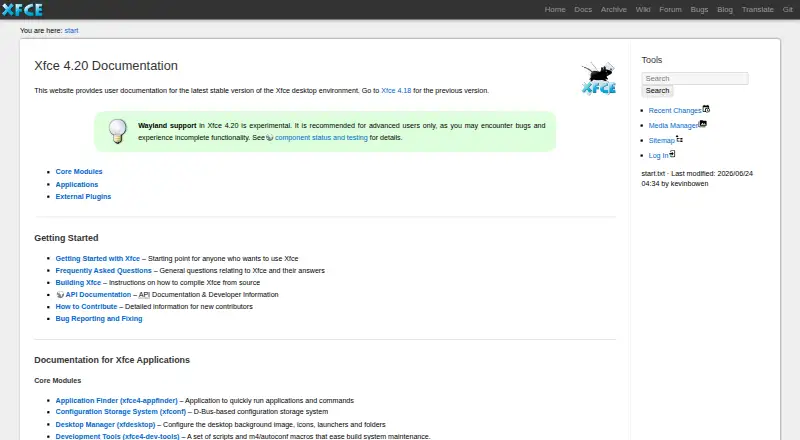Click the Search input field in Tools
This screenshot has height=440, width=800.
coord(695,78)
